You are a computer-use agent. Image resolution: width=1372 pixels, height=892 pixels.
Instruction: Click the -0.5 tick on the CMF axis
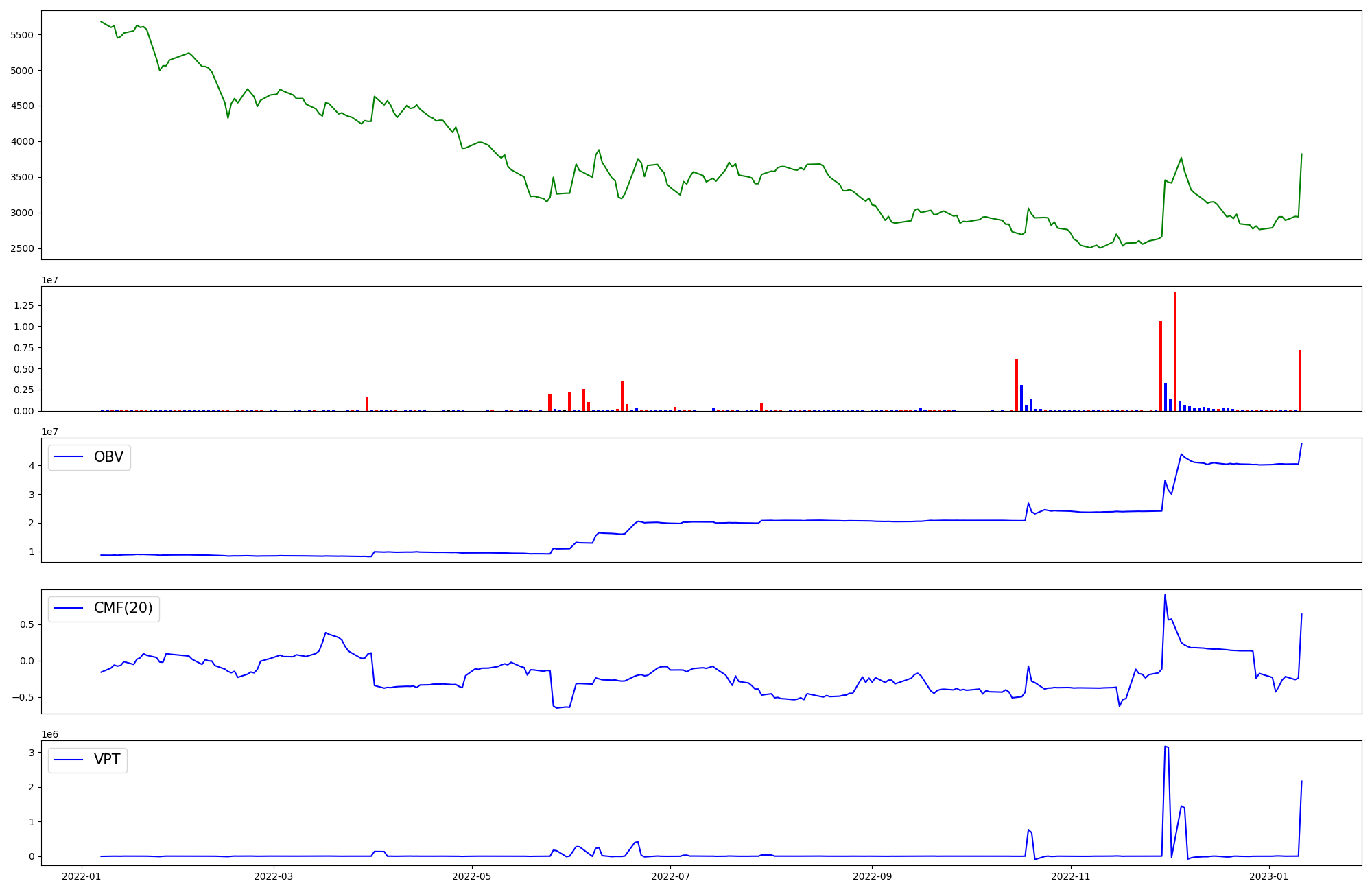[23, 697]
